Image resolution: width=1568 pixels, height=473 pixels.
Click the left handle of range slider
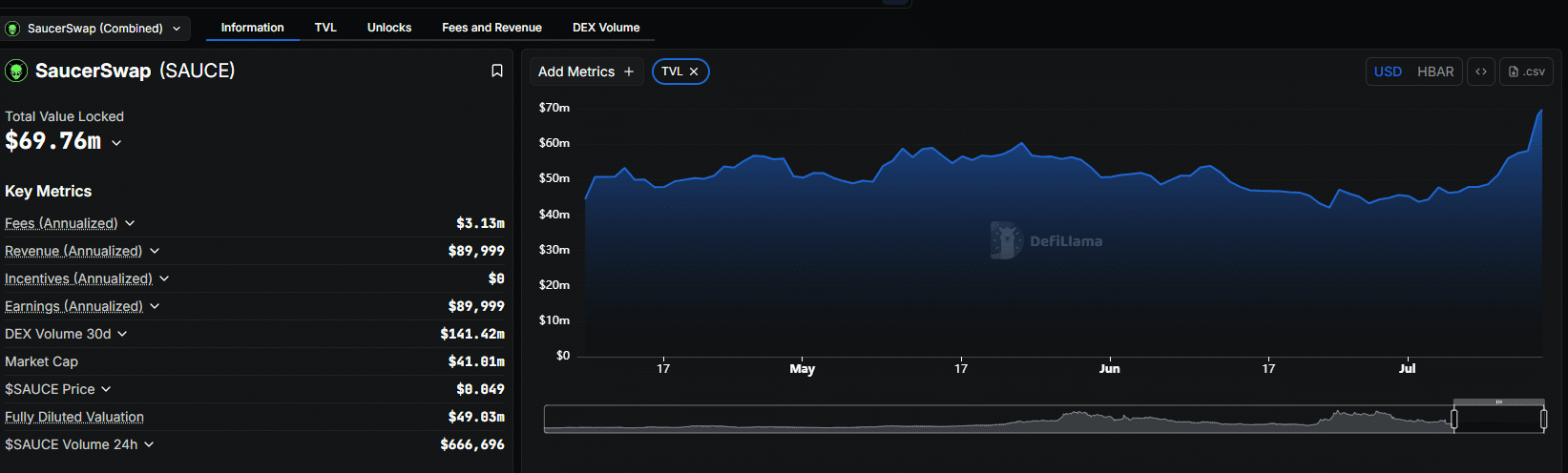(1453, 419)
